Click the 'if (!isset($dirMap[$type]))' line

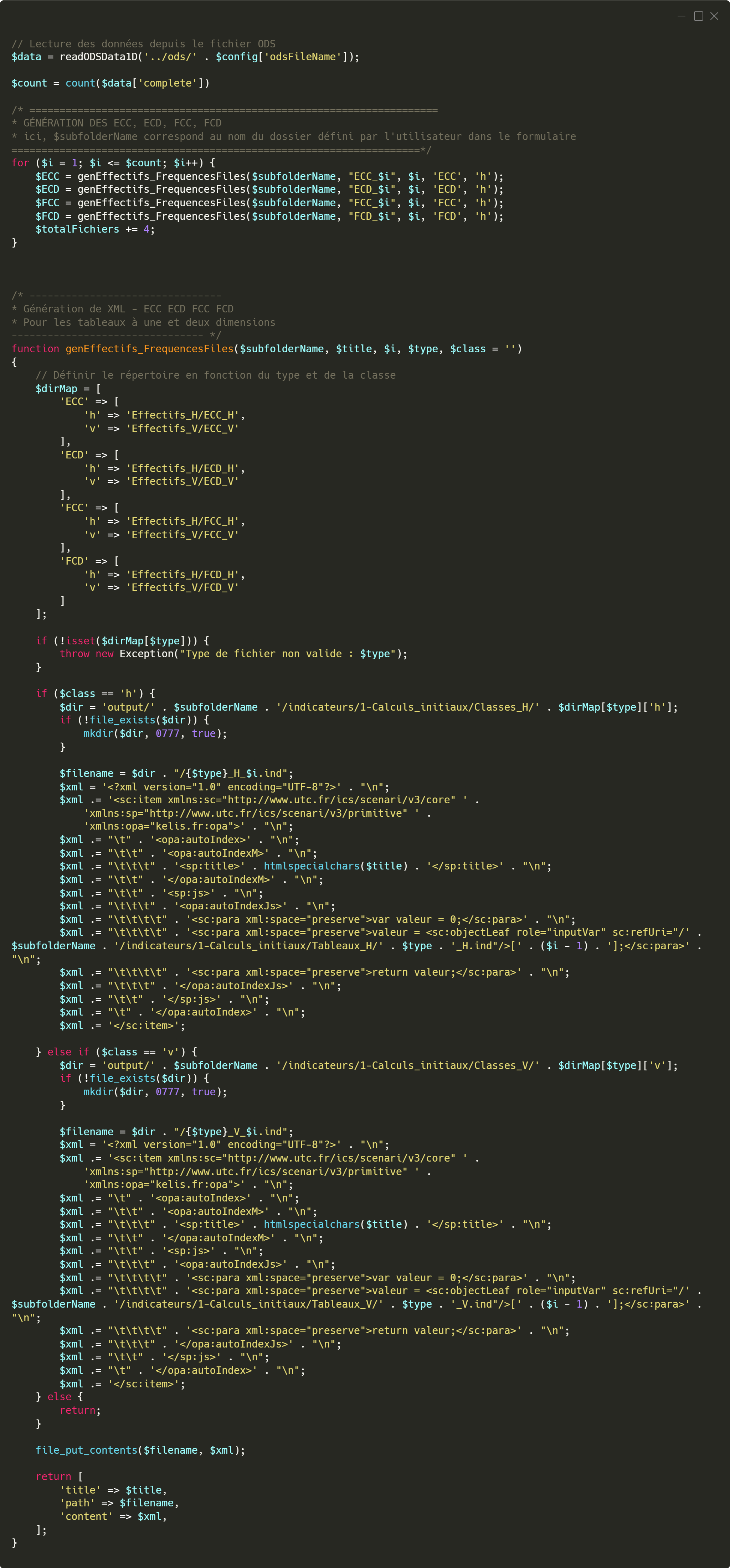click(123, 641)
